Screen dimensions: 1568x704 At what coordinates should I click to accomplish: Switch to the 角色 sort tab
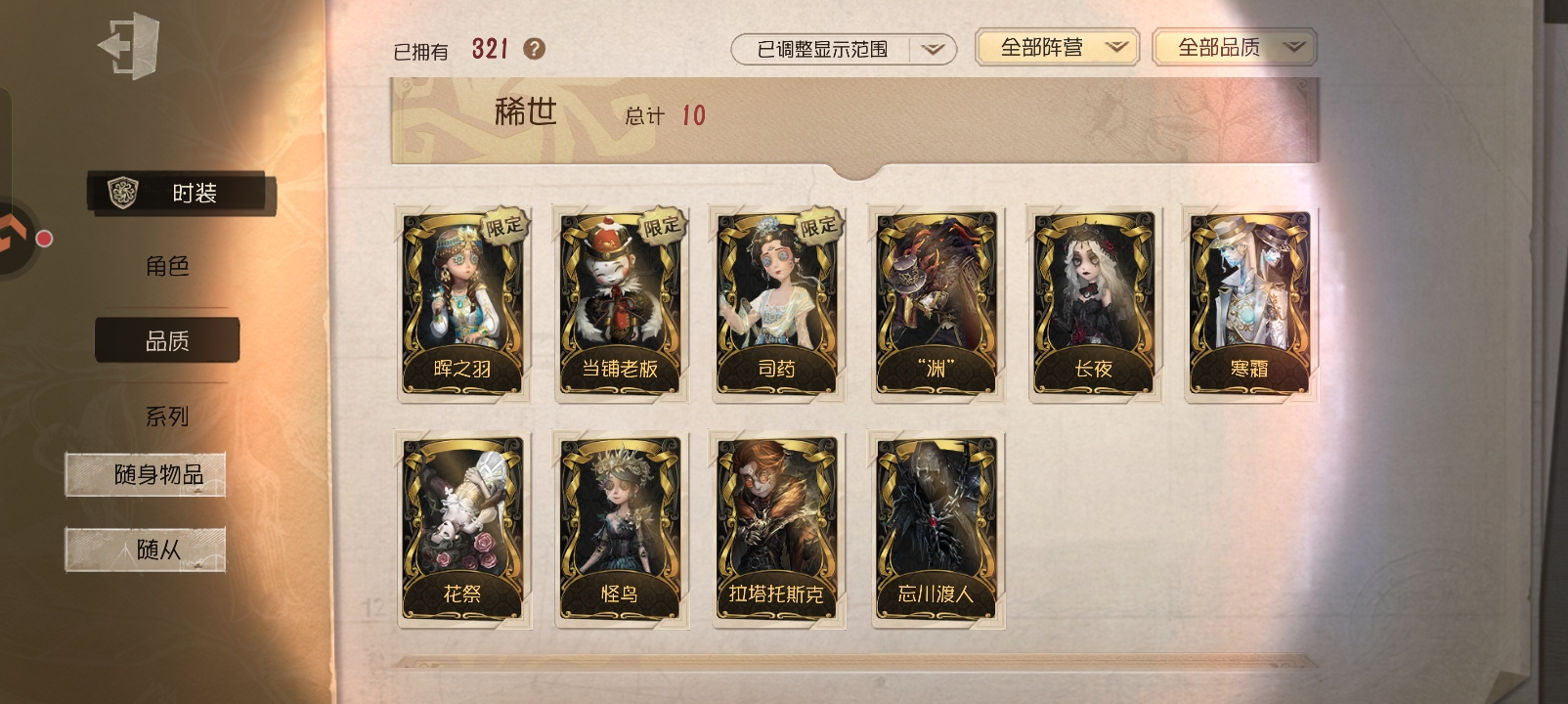click(167, 266)
